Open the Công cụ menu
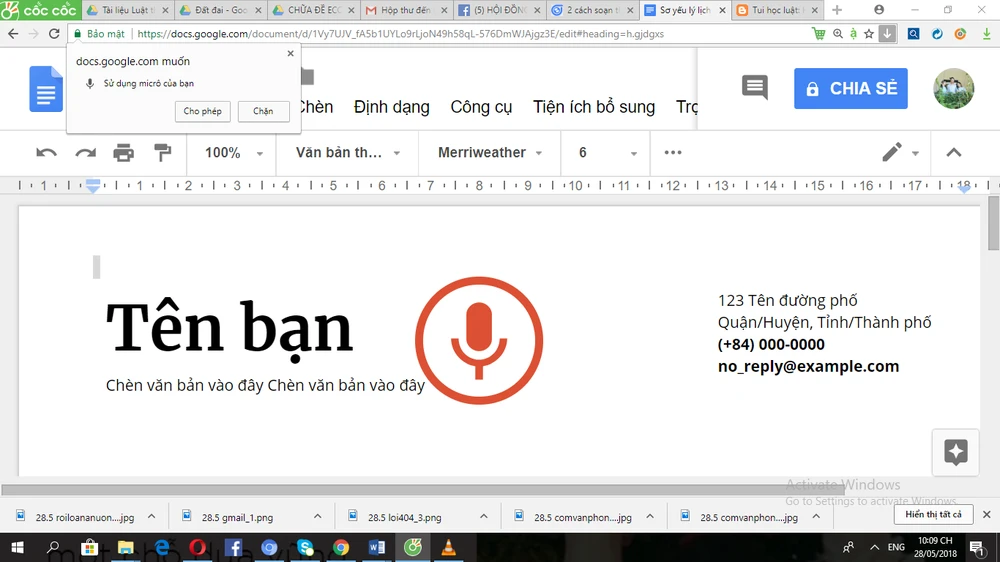 point(481,107)
